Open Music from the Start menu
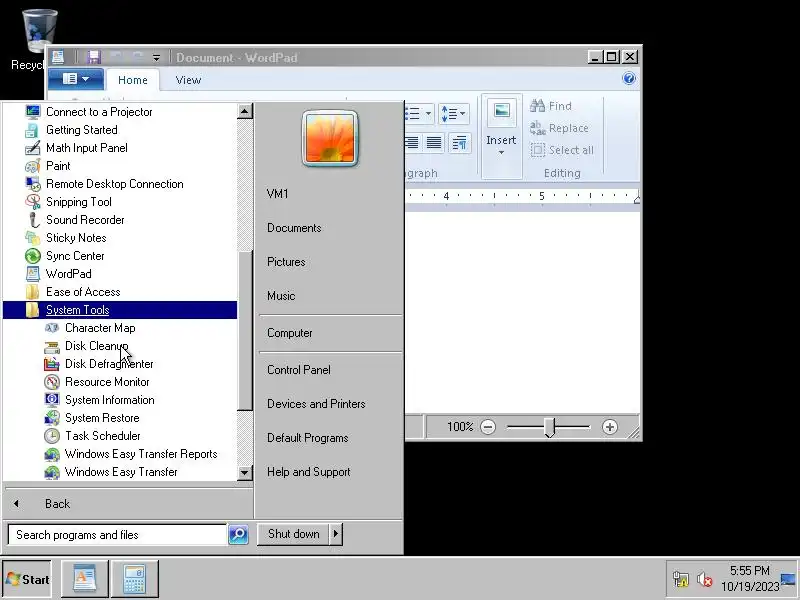Screen dimensions: 800x600 coord(281,296)
